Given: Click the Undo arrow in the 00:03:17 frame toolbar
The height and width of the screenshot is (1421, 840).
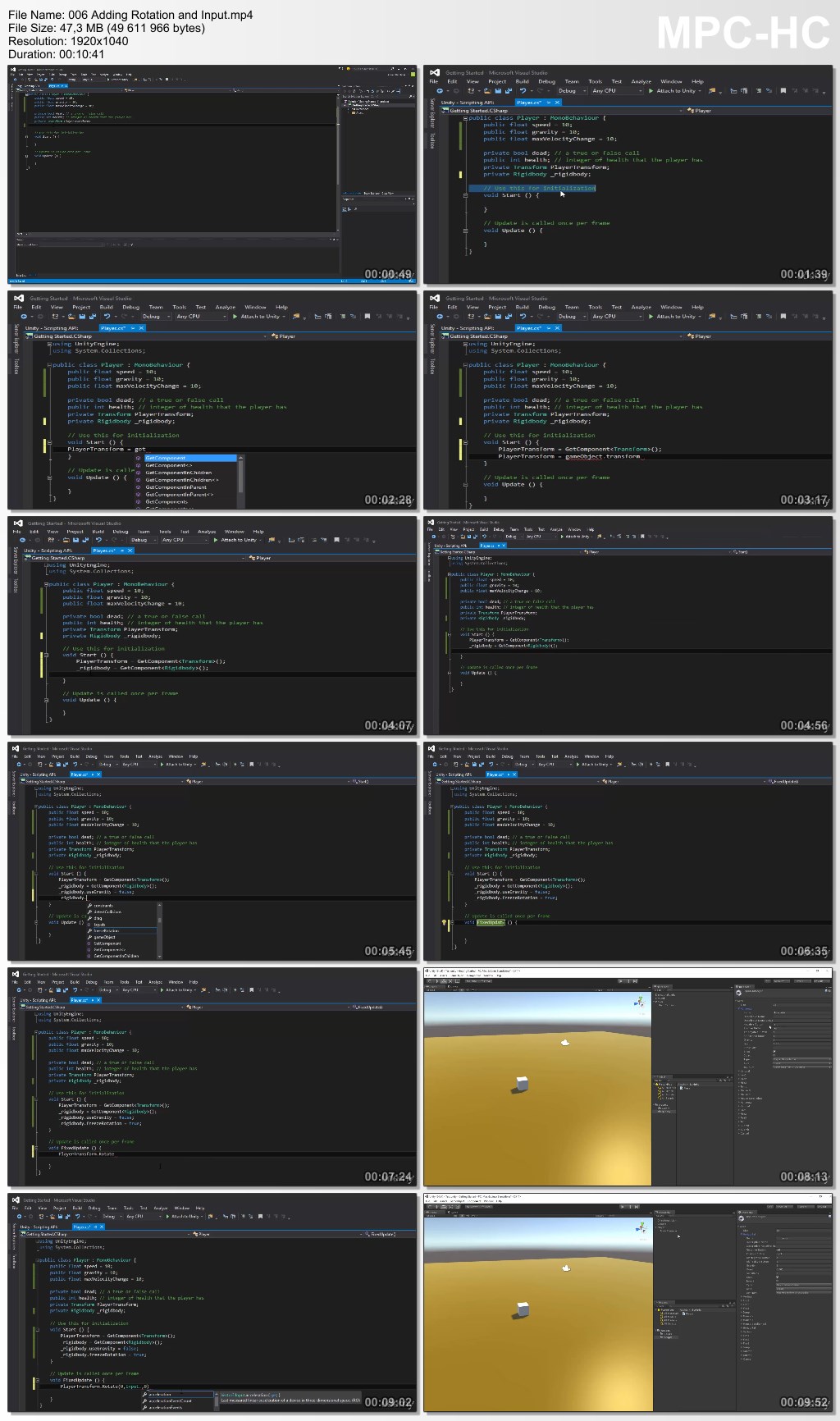Looking at the screenshot, I should [523, 317].
